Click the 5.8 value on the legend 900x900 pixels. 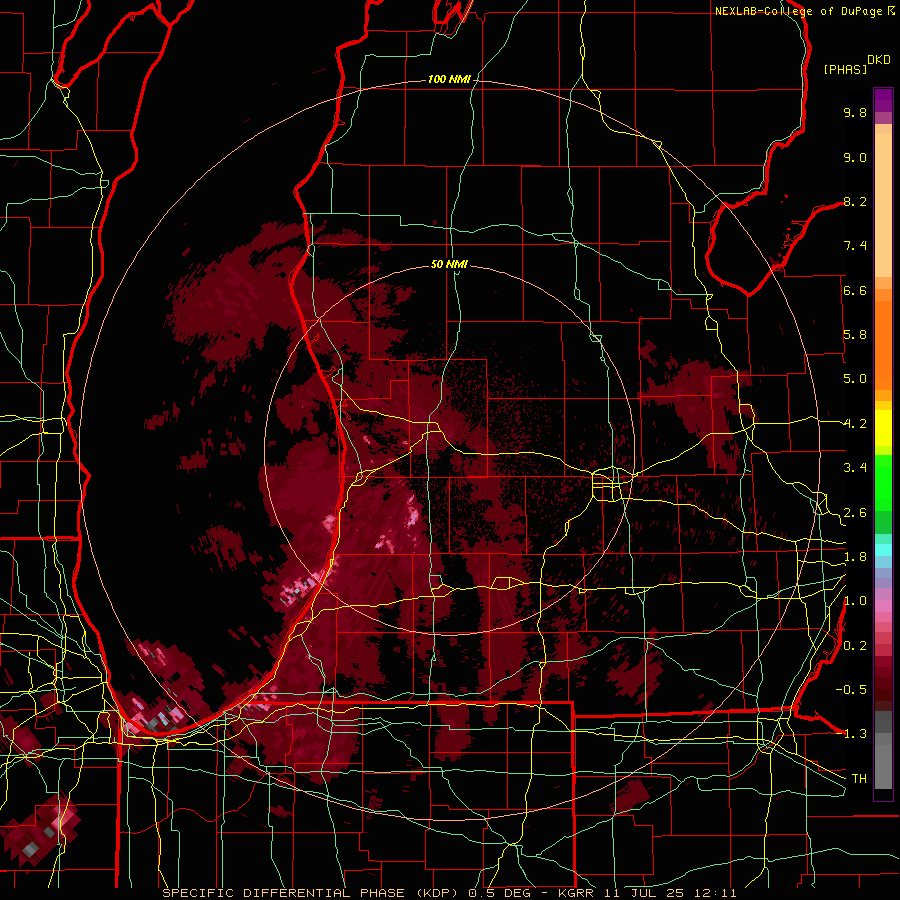[x=855, y=335]
